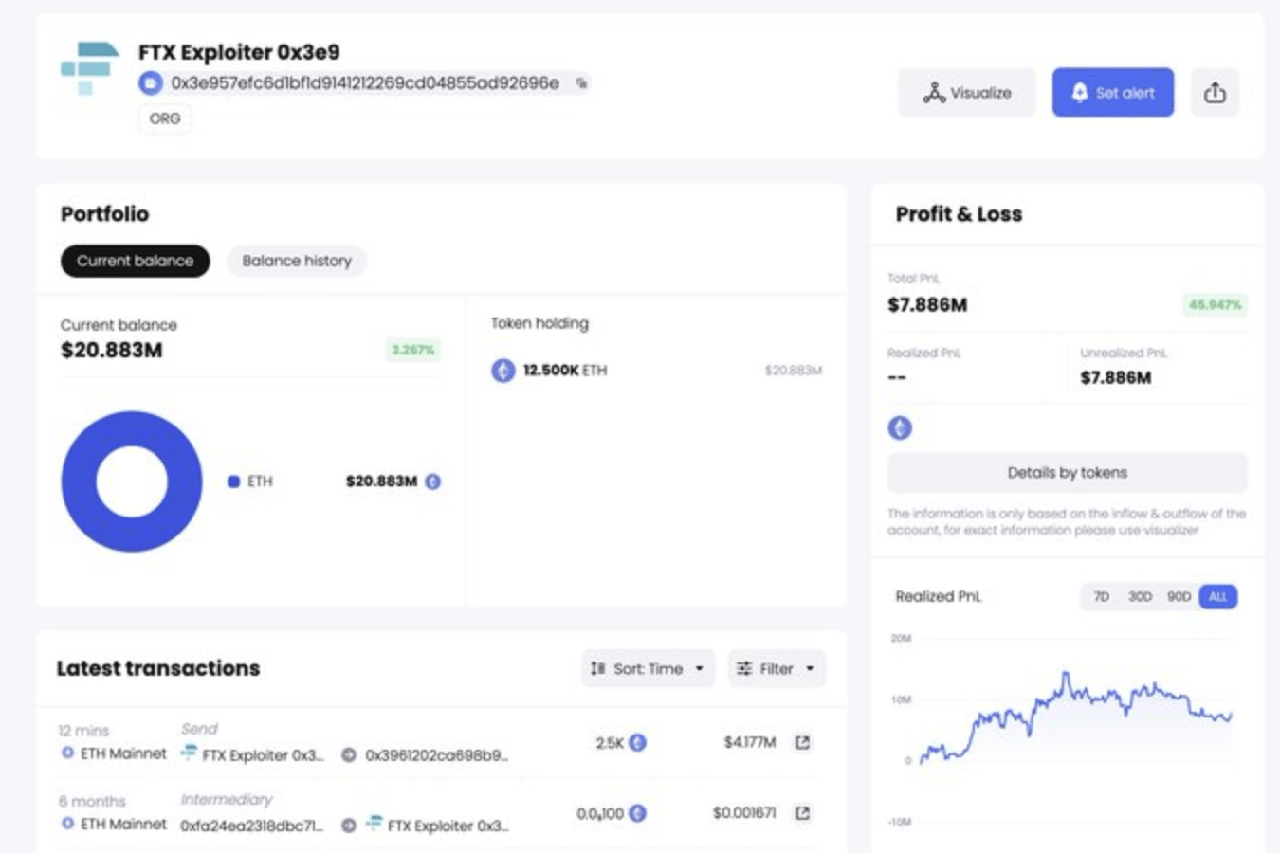Image resolution: width=1280 pixels, height=853 pixels.
Task: Open external link for $0.001671 transaction
Action: [802, 814]
